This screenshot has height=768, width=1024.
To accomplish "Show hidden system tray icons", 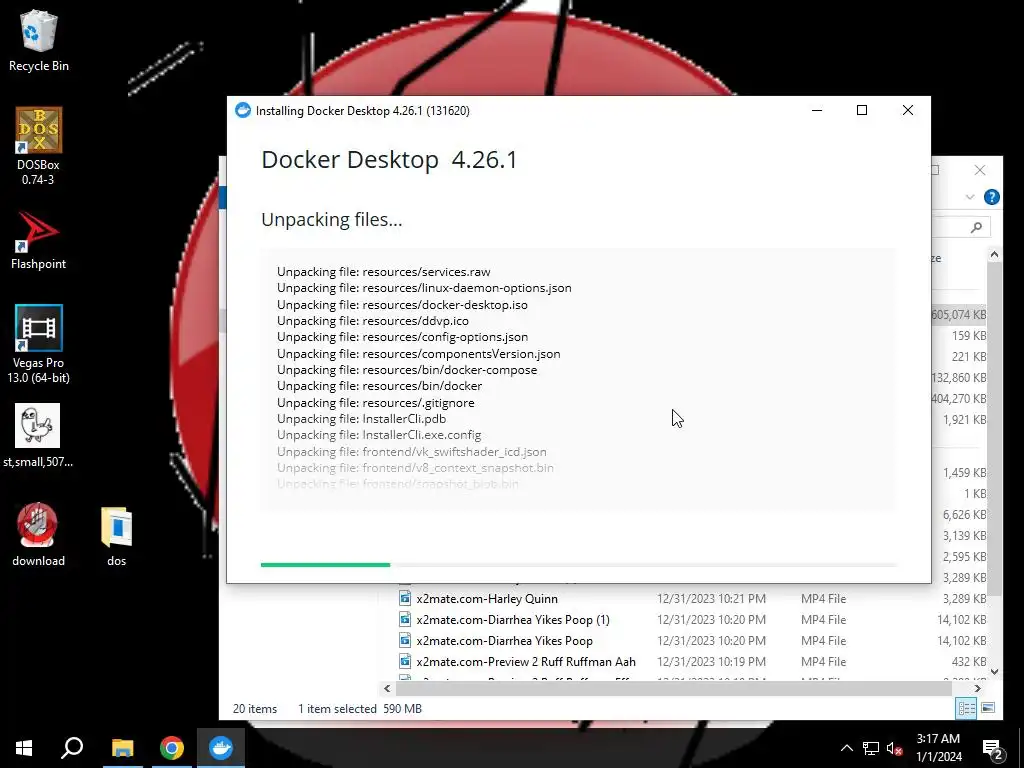I will point(846,748).
